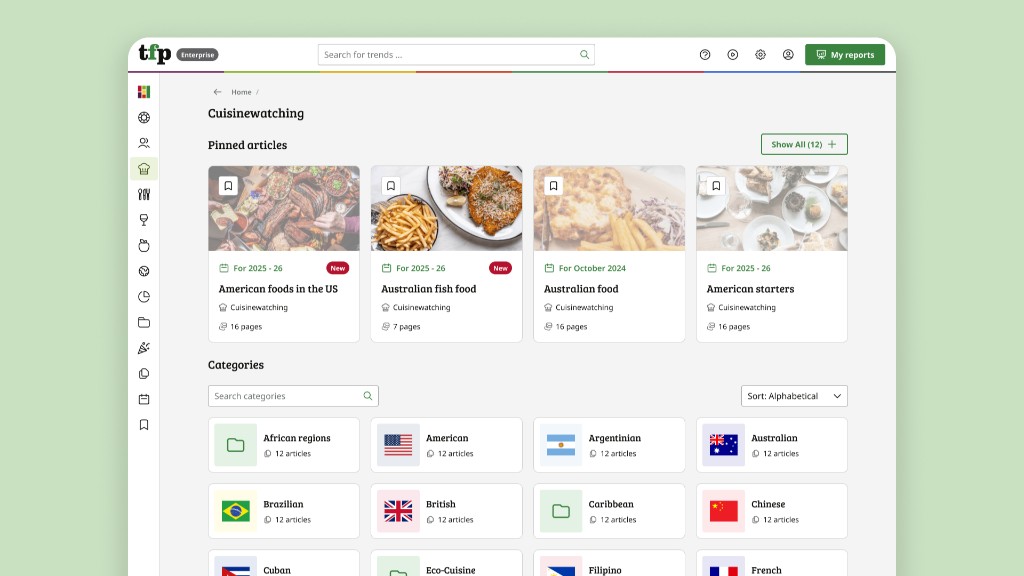Click the back arrow beside Home
The image size is (1024, 576).
point(217,92)
